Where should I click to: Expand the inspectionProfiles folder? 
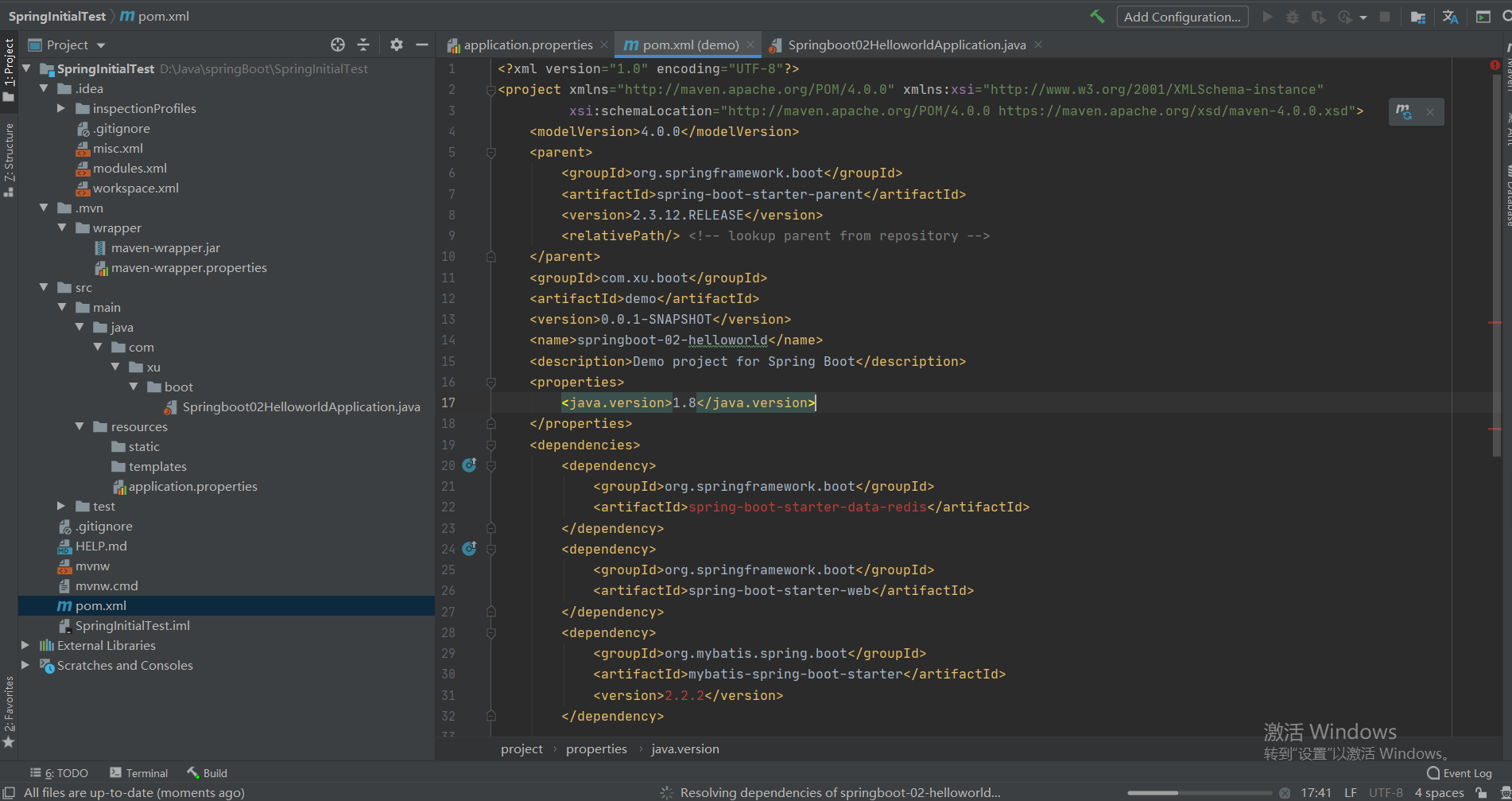(x=61, y=108)
